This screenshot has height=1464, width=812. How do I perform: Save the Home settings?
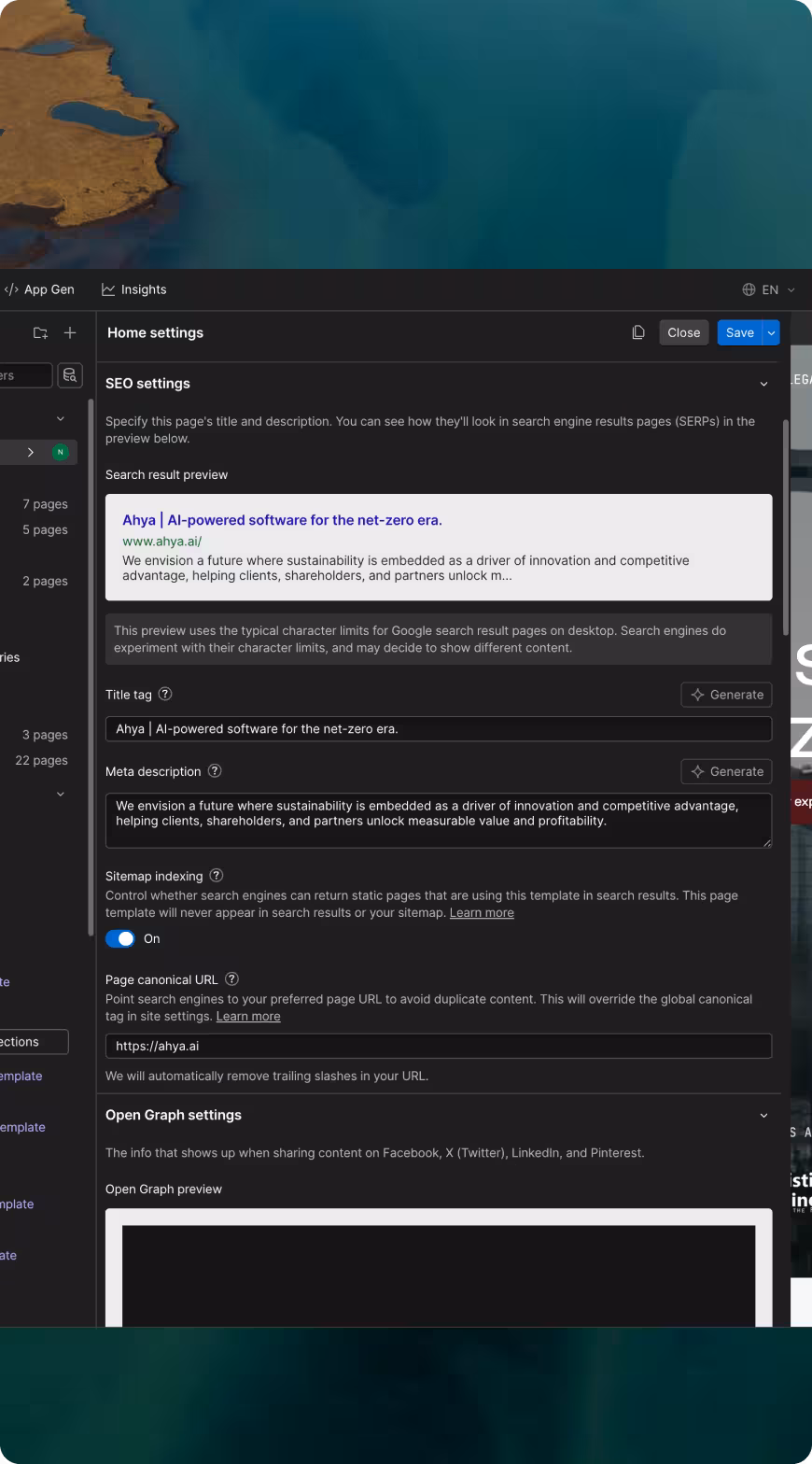coord(740,332)
